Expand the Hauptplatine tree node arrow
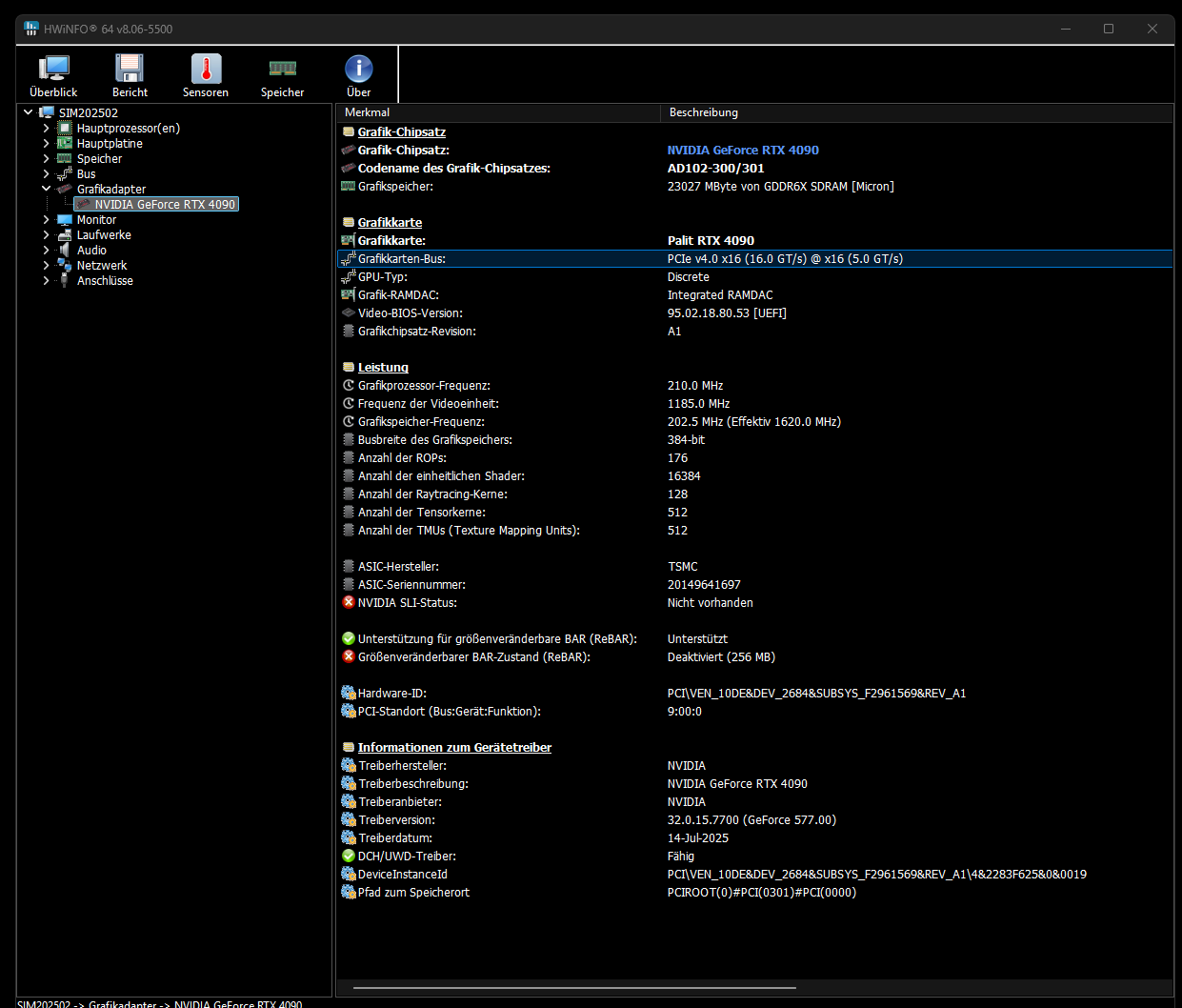Screen dimensions: 1182x1008 coord(46,143)
